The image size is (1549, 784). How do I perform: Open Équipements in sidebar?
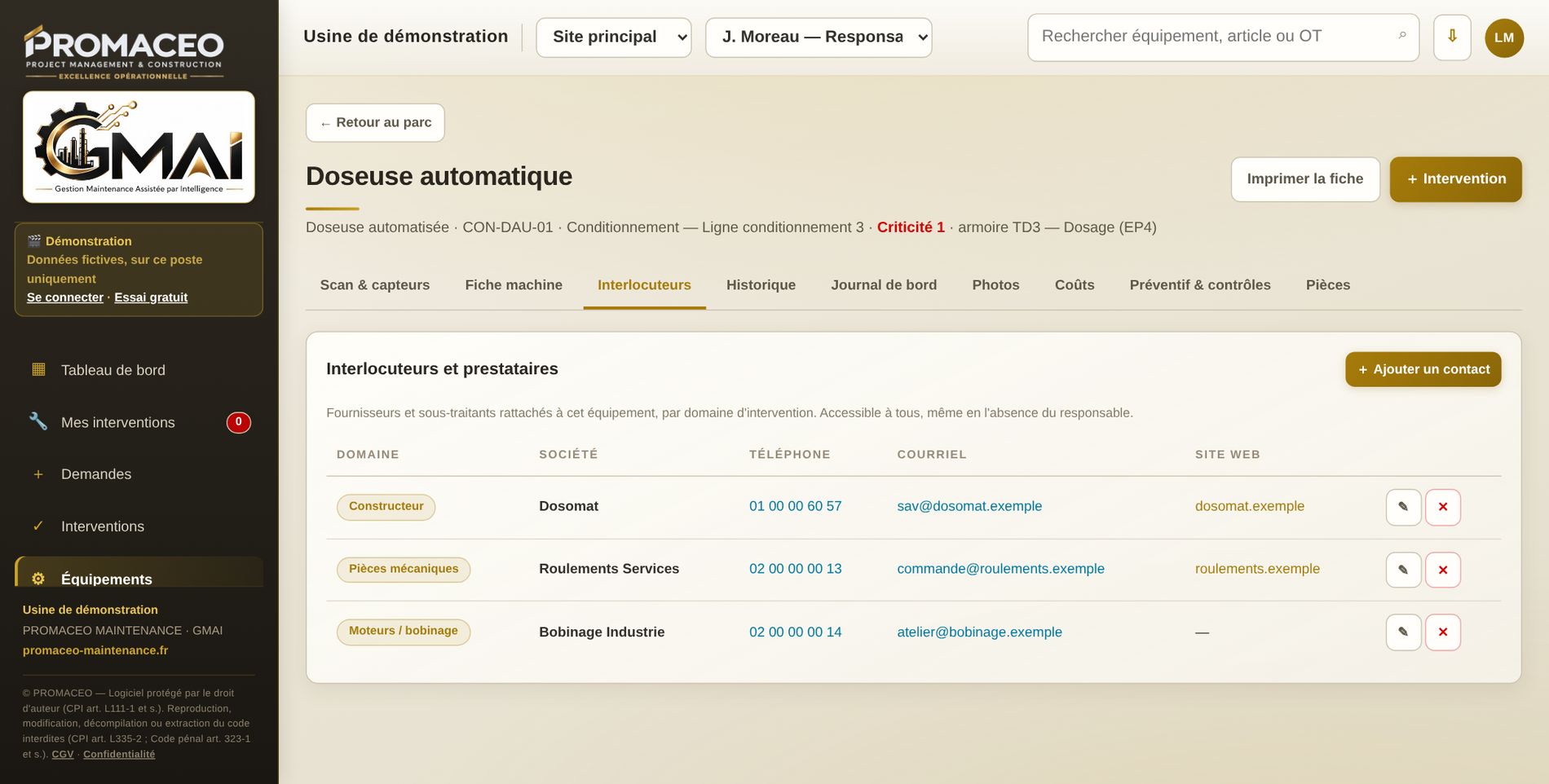coord(139,573)
